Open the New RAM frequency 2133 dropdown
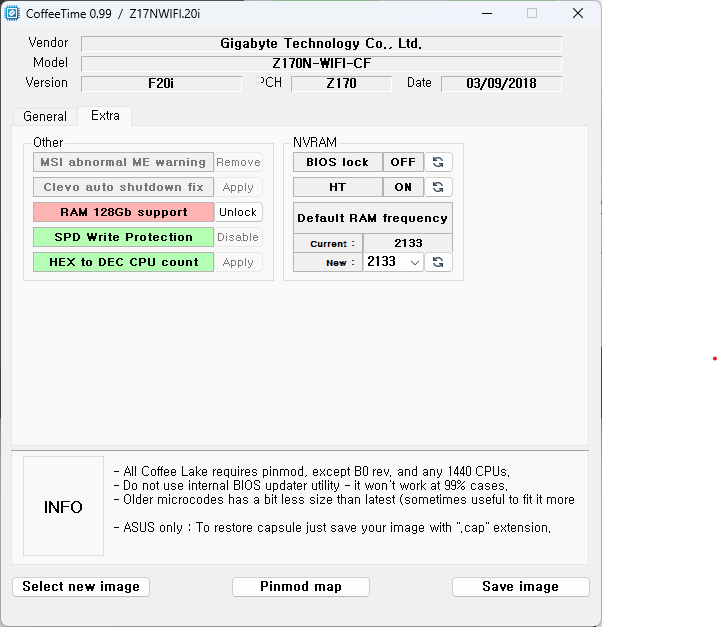The height and width of the screenshot is (627, 718). tap(393, 262)
